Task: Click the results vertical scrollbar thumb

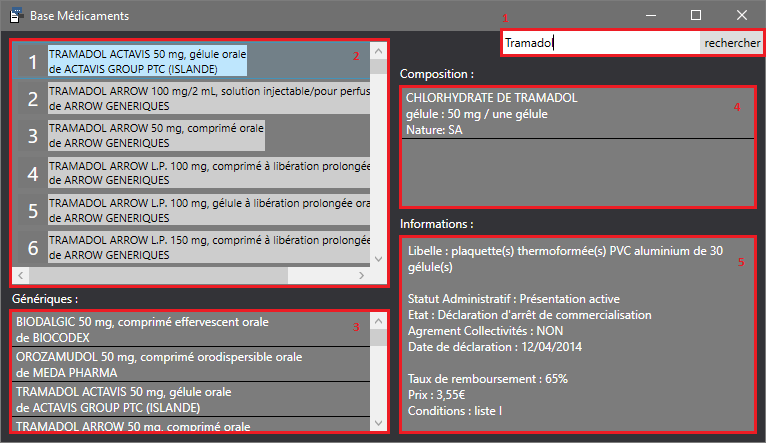Action: click(x=379, y=66)
